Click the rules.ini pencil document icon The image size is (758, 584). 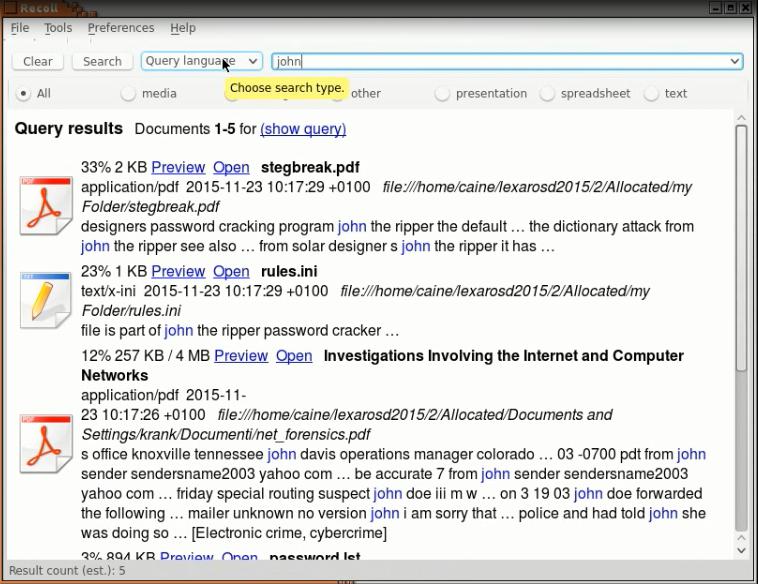[x=46, y=300]
